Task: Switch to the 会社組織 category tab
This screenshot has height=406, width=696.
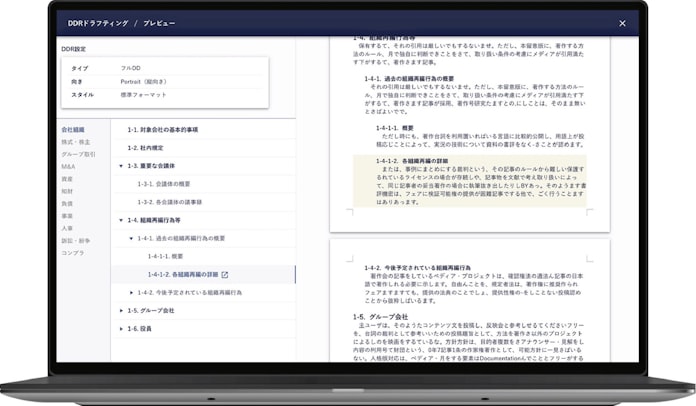Action: 74,130
